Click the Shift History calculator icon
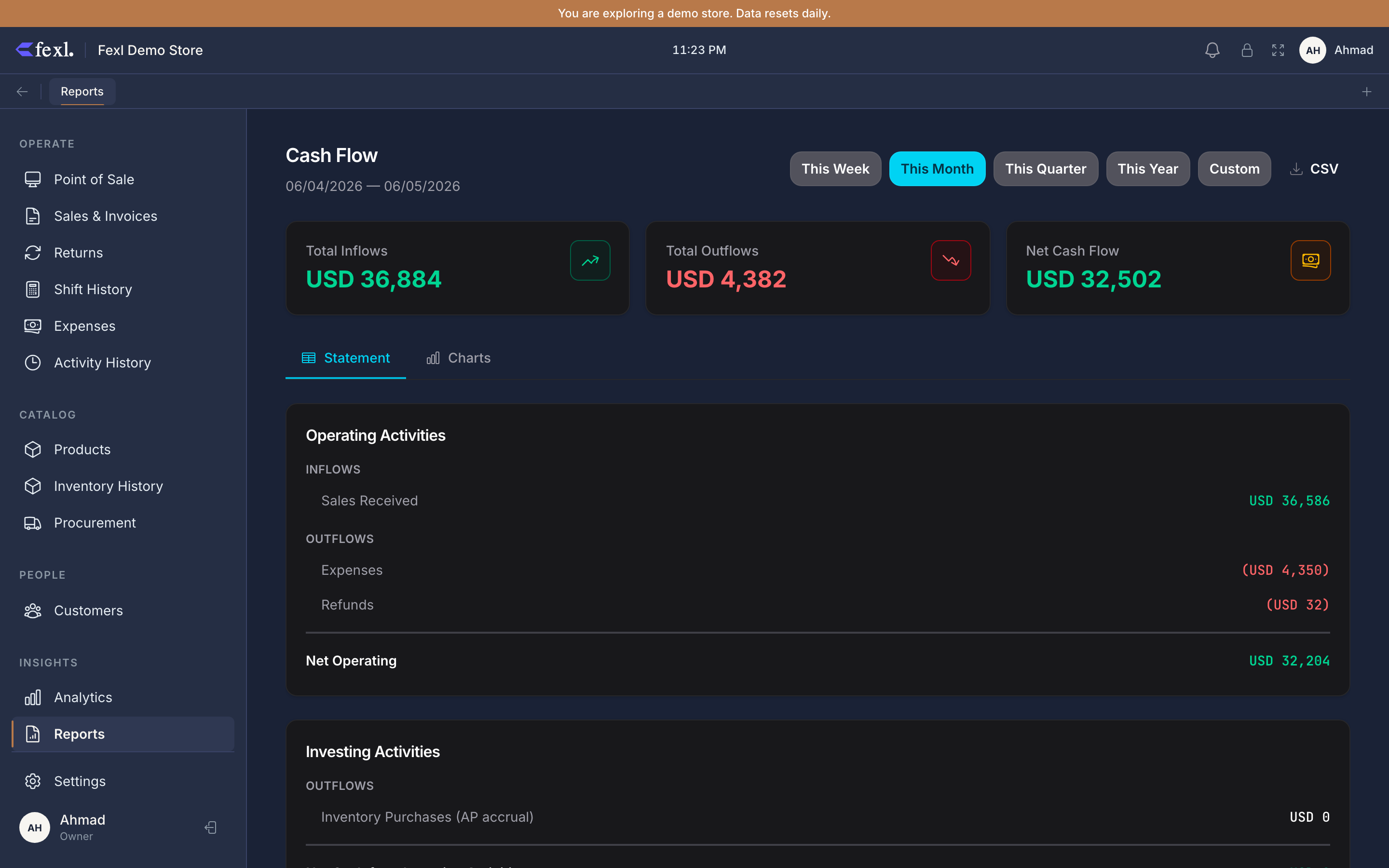This screenshot has height=868, width=1389. tap(33, 289)
